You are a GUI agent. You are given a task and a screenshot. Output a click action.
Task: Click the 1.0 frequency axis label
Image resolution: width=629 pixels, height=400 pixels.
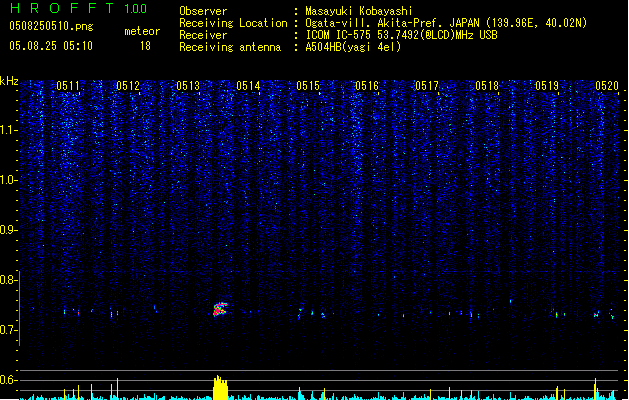click(x=9, y=180)
